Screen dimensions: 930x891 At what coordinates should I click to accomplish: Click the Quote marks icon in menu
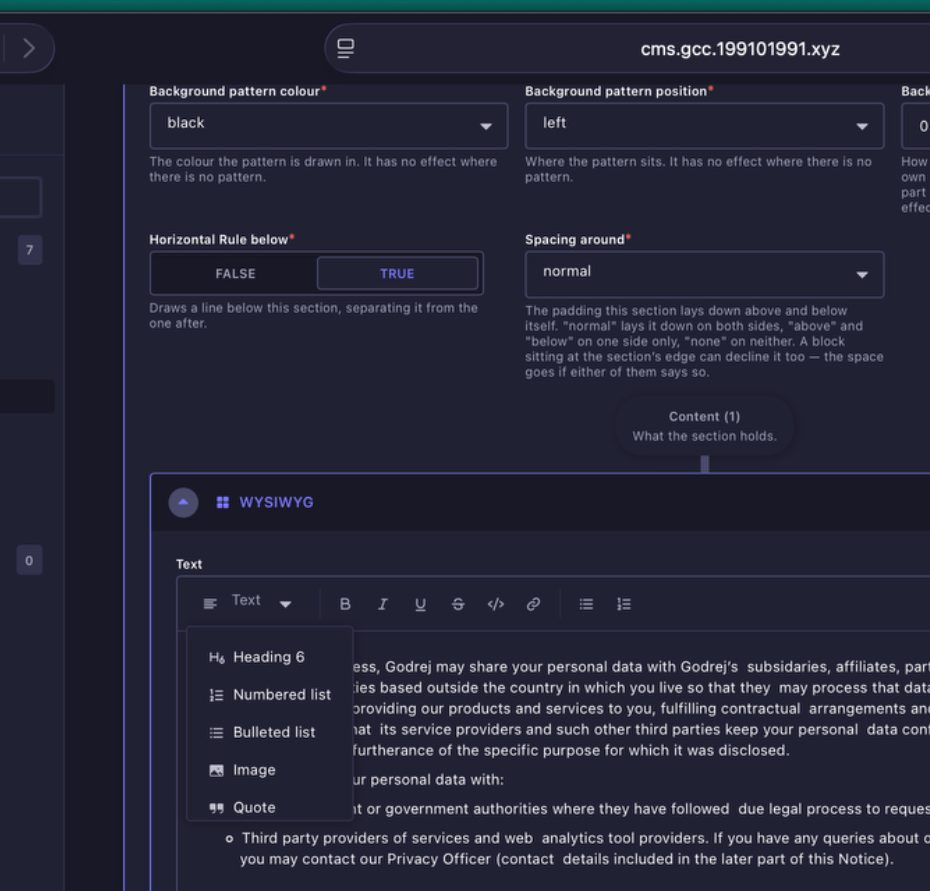click(216, 807)
